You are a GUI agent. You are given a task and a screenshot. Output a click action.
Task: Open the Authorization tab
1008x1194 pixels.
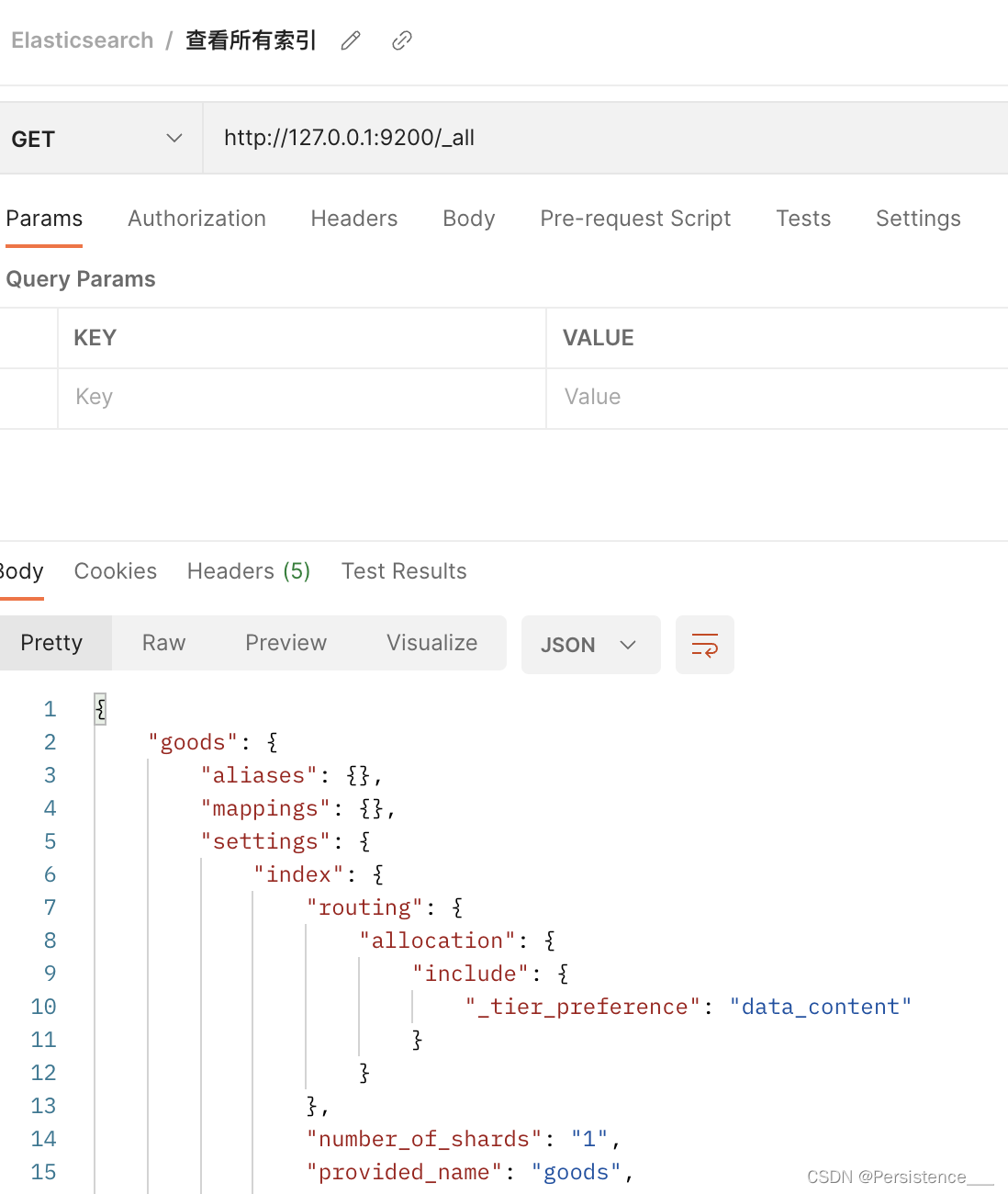pos(196,219)
